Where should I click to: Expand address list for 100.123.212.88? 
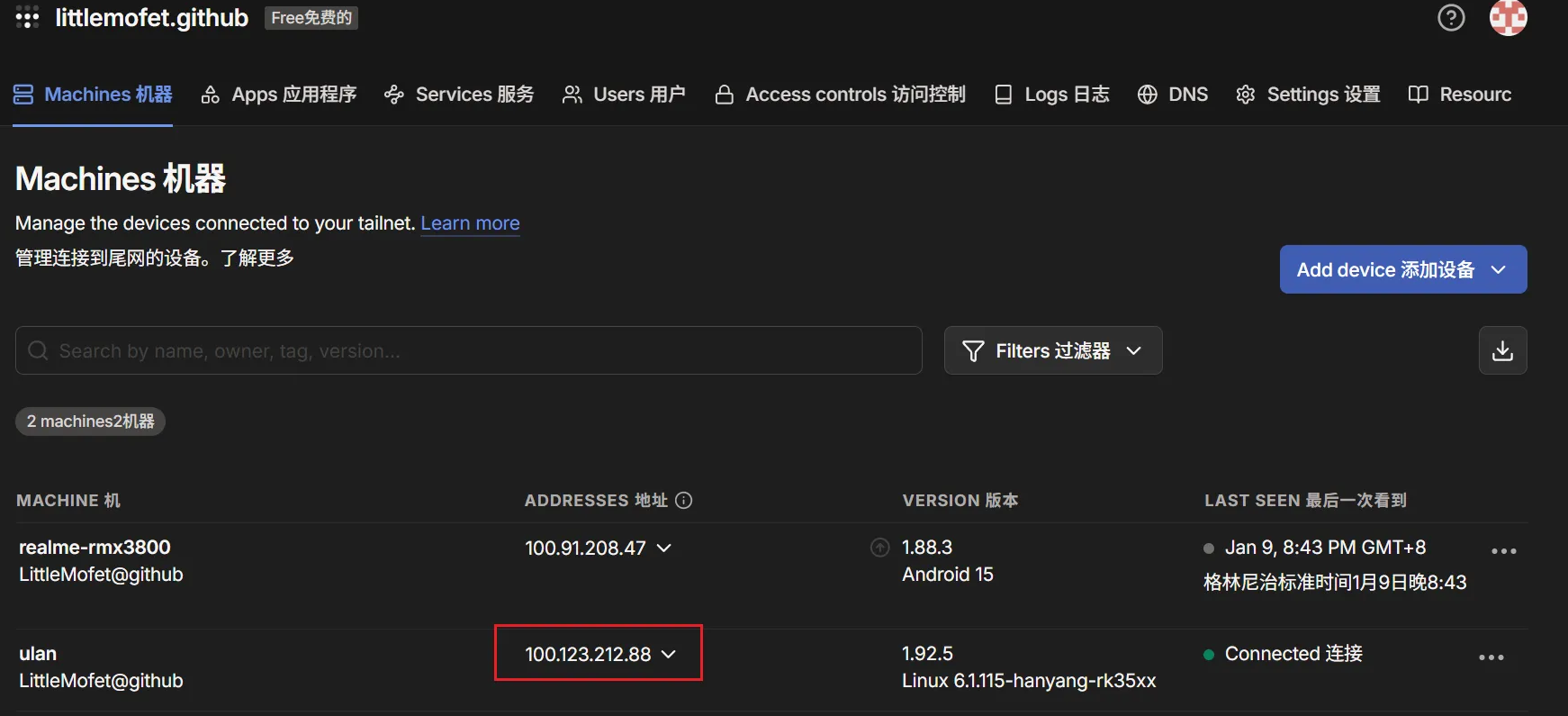pos(669,655)
